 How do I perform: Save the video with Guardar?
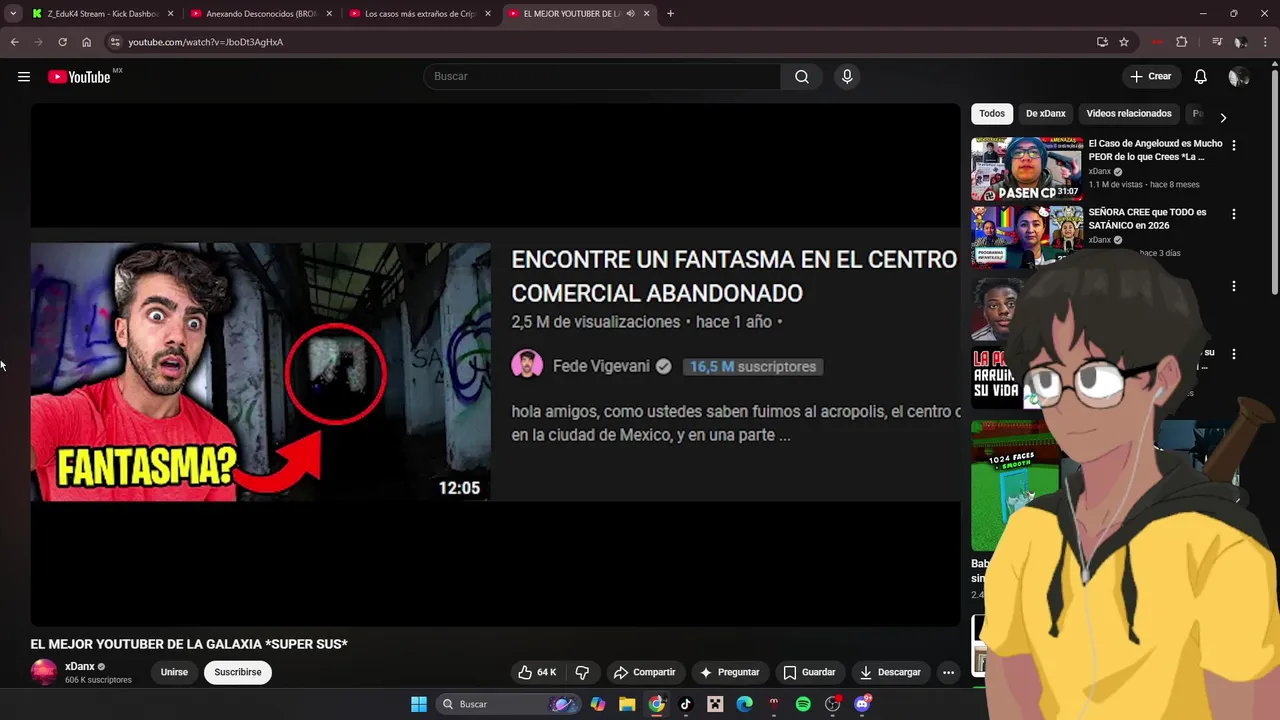pyautogui.click(x=809, y=672)
